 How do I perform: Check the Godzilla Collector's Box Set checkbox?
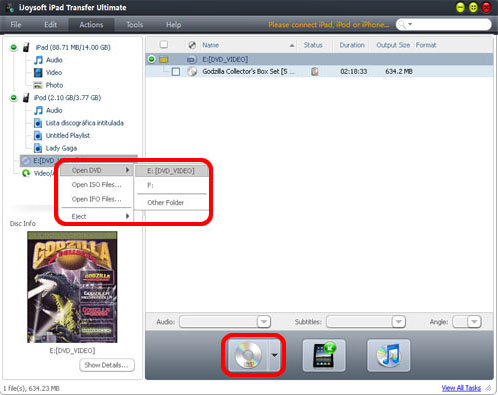(176, 71)
